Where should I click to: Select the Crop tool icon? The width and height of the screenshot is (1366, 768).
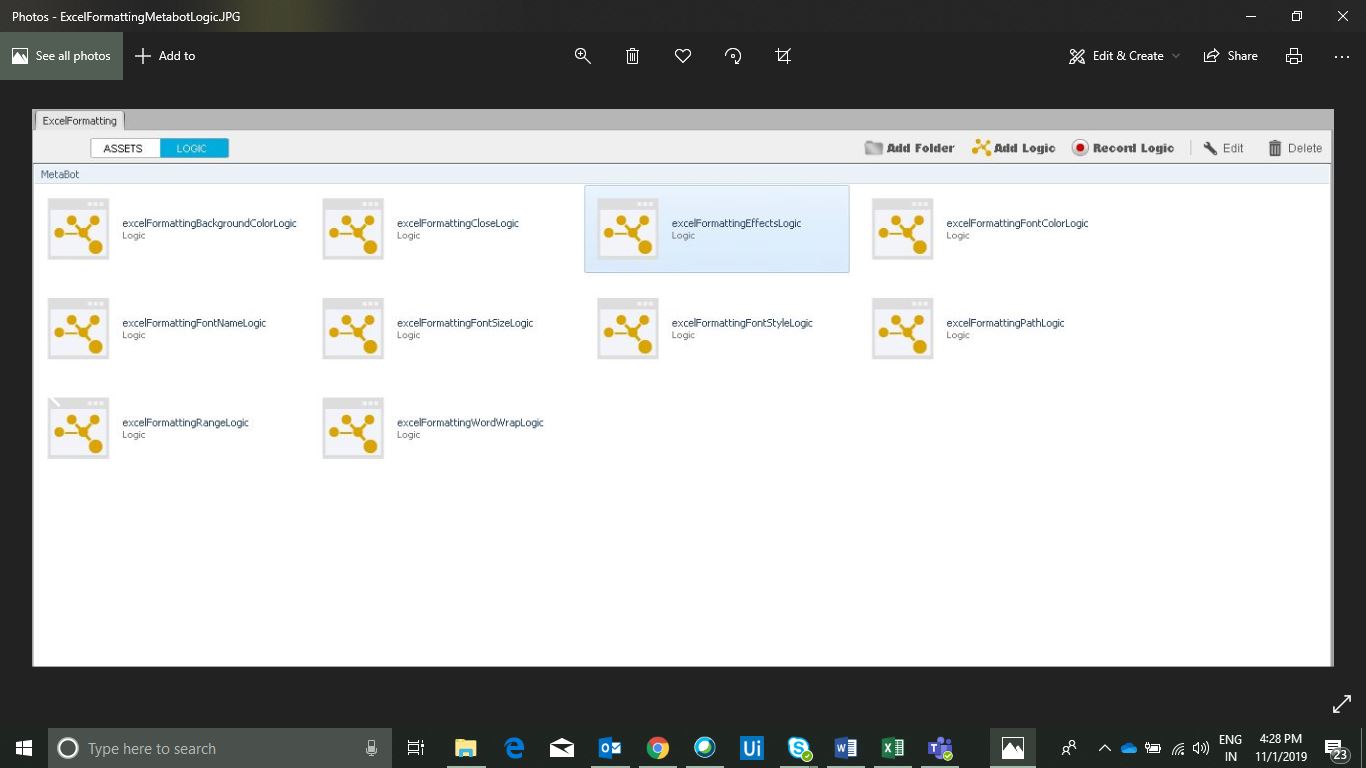pos(783,56)
